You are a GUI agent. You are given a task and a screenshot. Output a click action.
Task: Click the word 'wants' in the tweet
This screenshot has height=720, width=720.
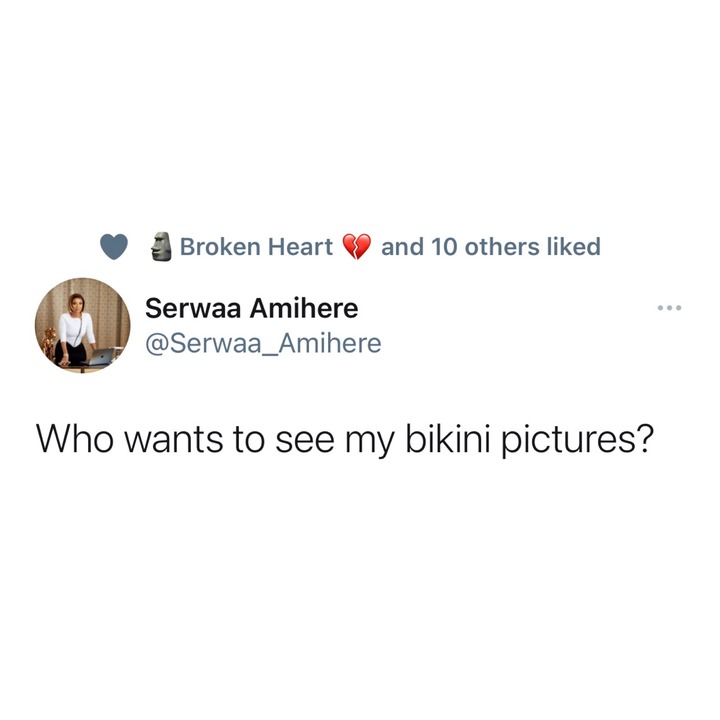pyautogui.click(x=173, y=440)
